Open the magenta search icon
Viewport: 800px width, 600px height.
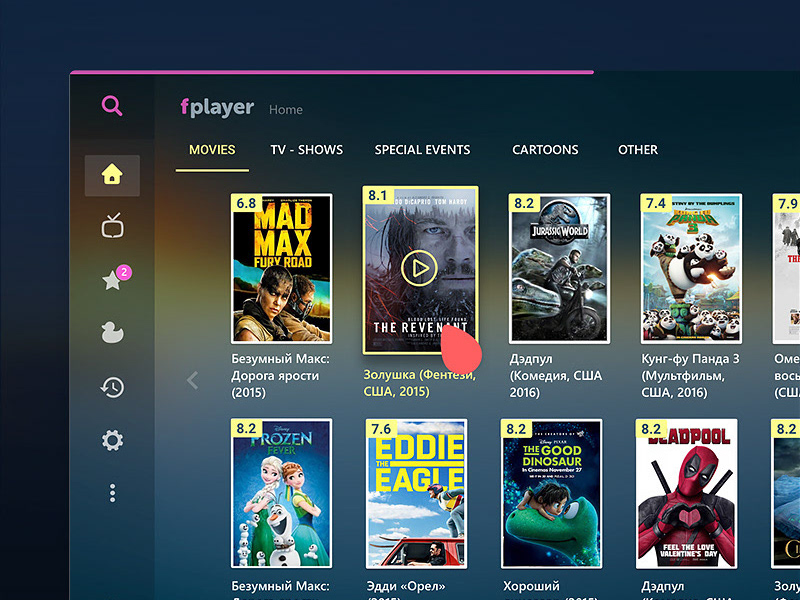[112, 106]
